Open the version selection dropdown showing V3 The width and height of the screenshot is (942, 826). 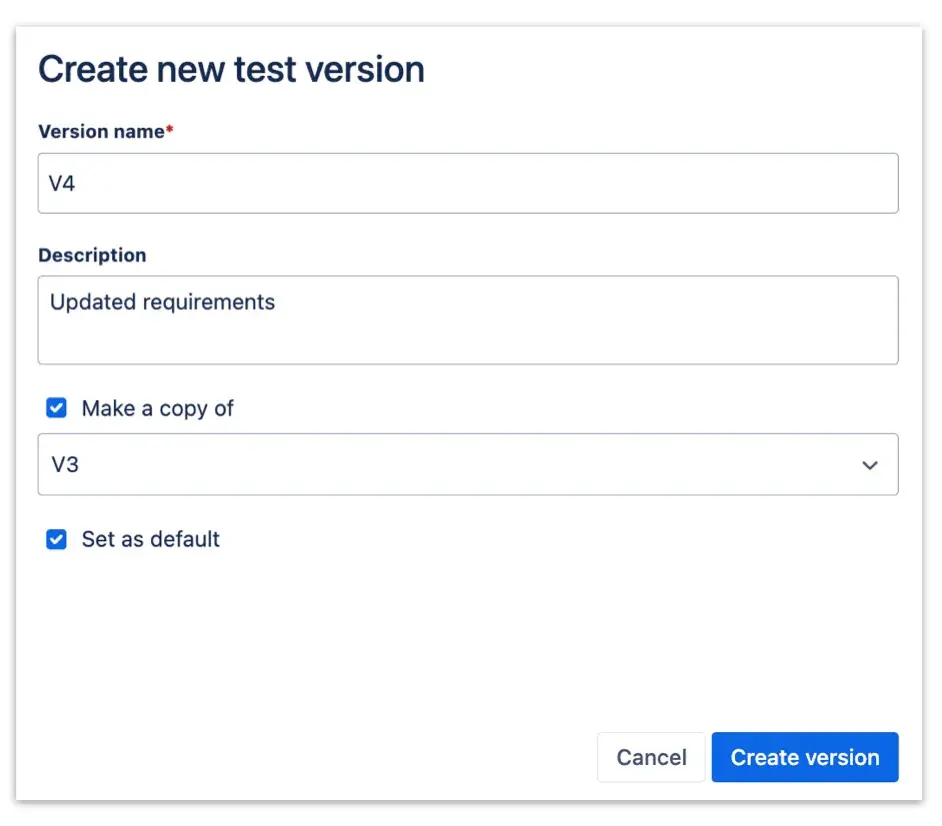[468, 464]
